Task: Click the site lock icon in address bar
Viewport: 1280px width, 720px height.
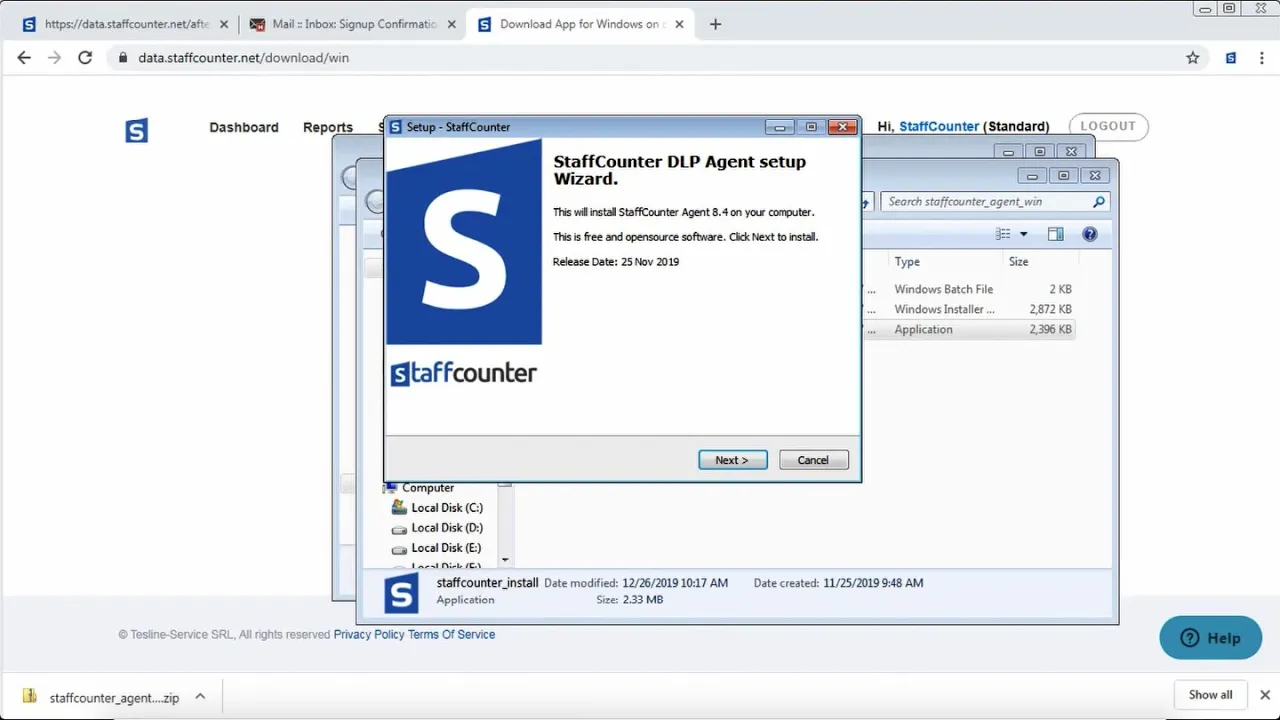Action: point(123,58)
